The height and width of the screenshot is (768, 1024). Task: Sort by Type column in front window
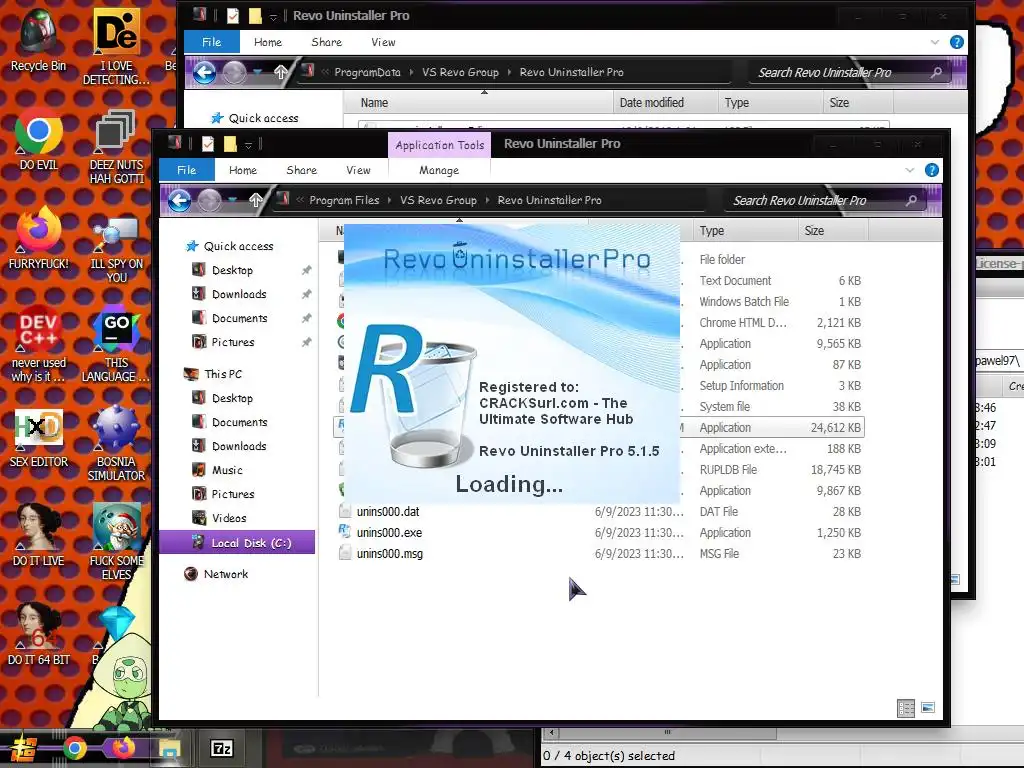pyautogui.click(x=745, y=231)
